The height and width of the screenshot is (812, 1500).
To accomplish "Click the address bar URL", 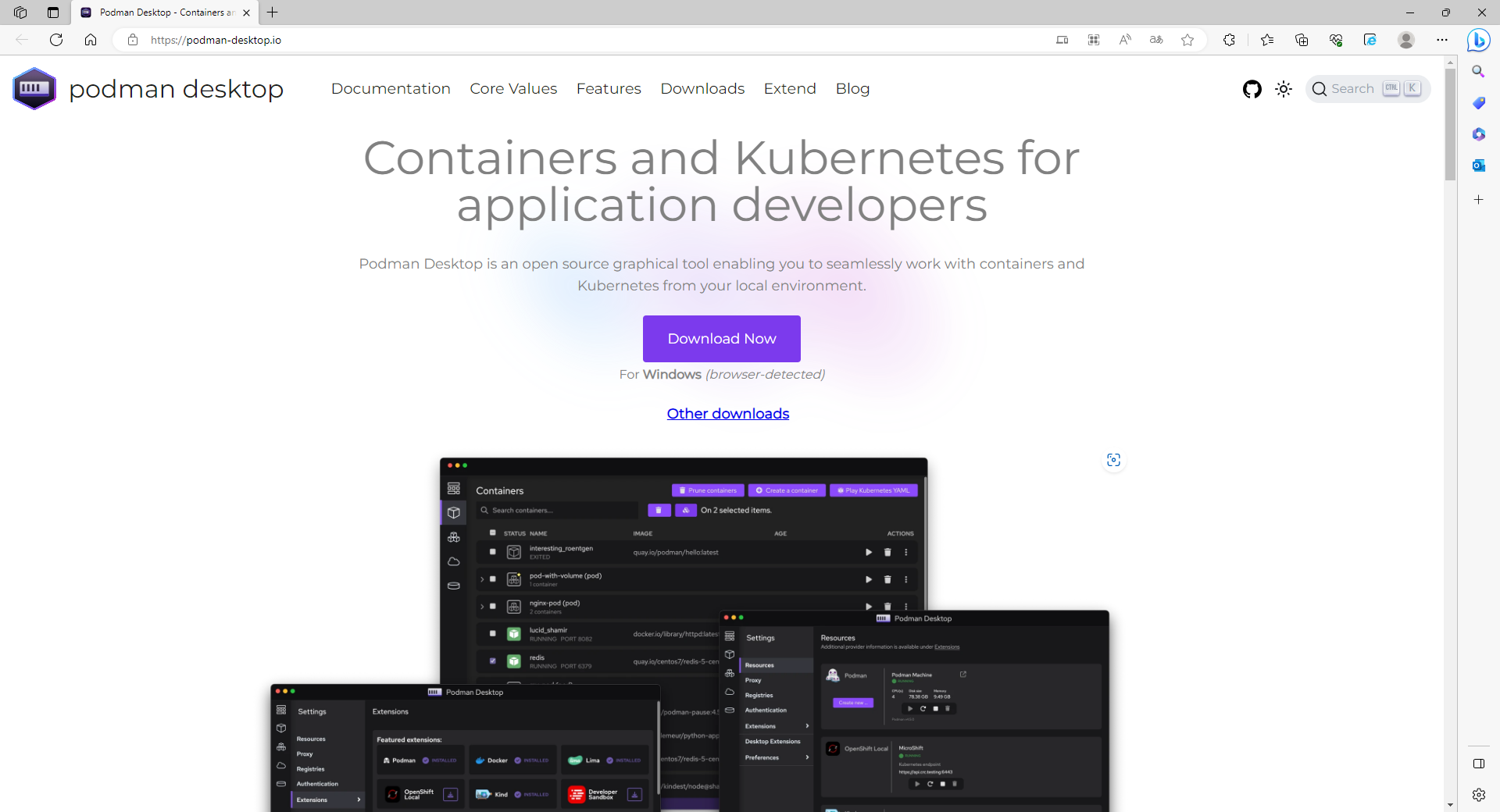I will click(x=216, y=40).
